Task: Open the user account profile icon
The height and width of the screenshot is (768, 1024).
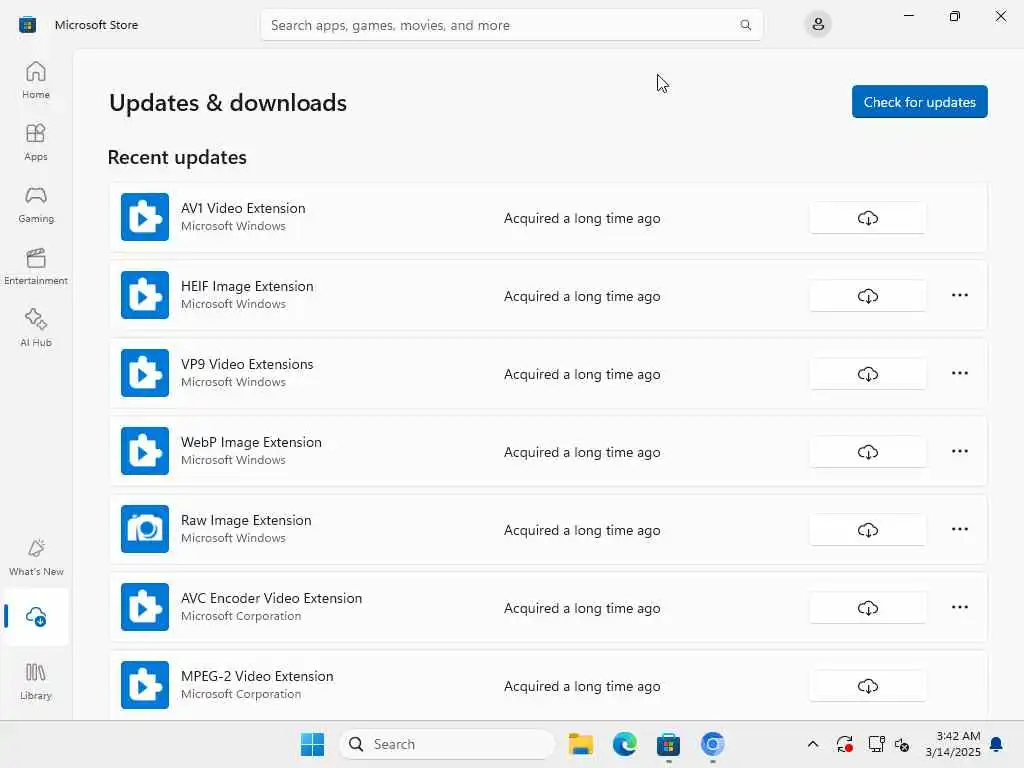Action: (818, 25)
